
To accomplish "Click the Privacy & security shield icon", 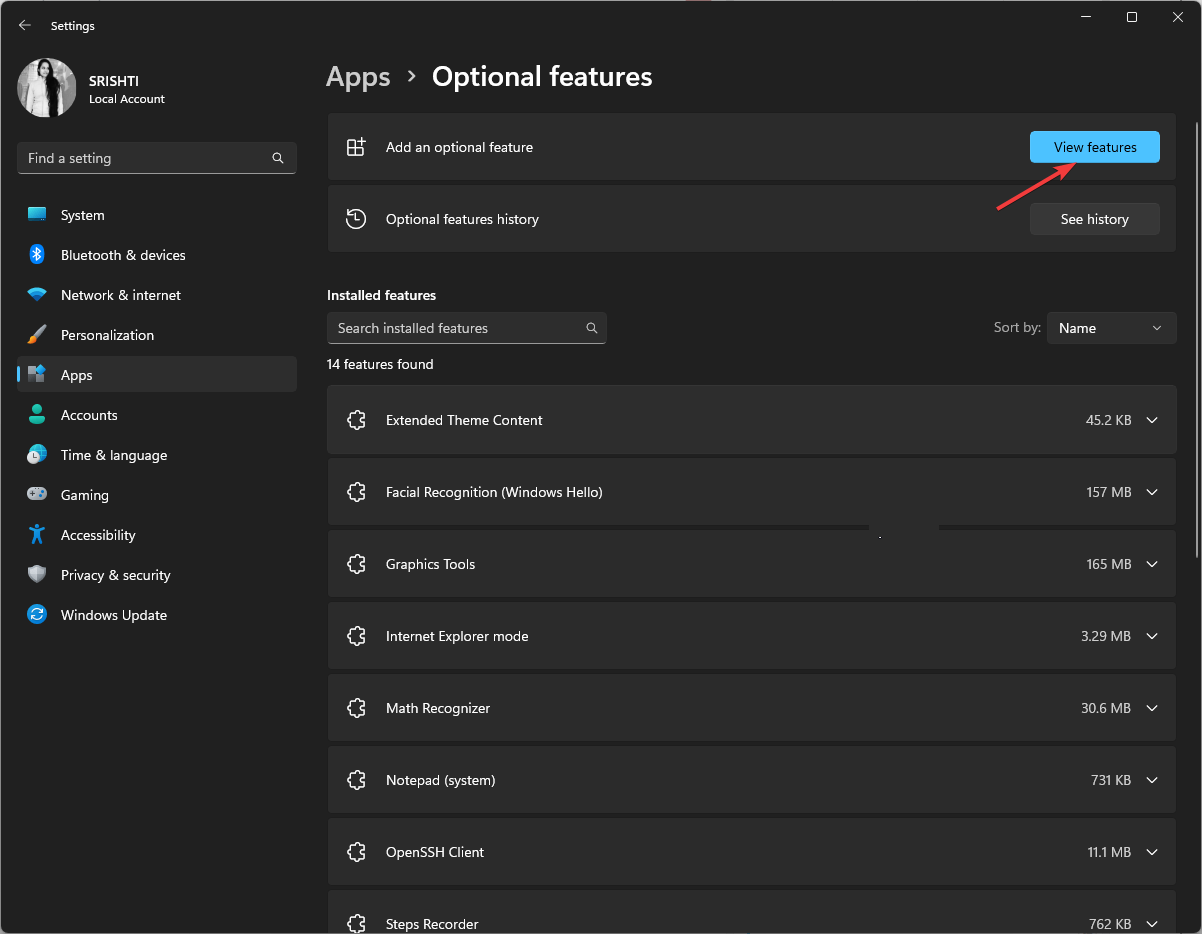I will 37,575.
